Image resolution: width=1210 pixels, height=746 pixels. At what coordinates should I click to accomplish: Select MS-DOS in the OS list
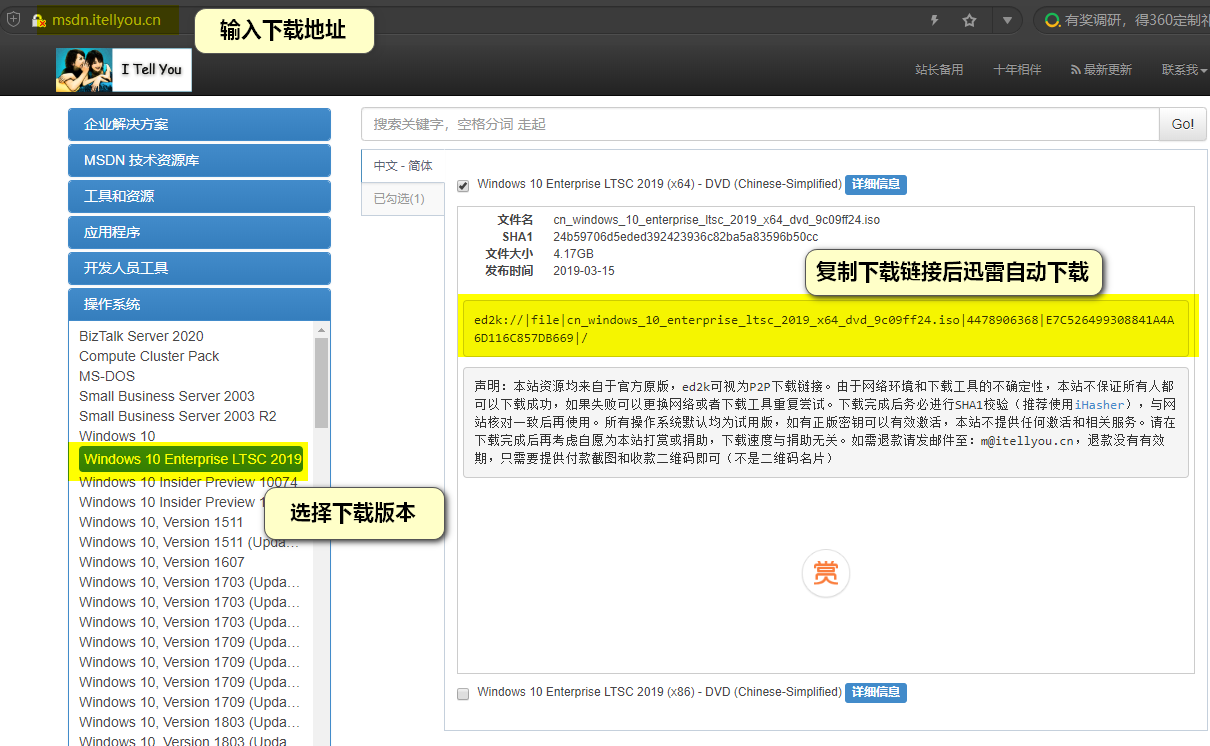107,376
